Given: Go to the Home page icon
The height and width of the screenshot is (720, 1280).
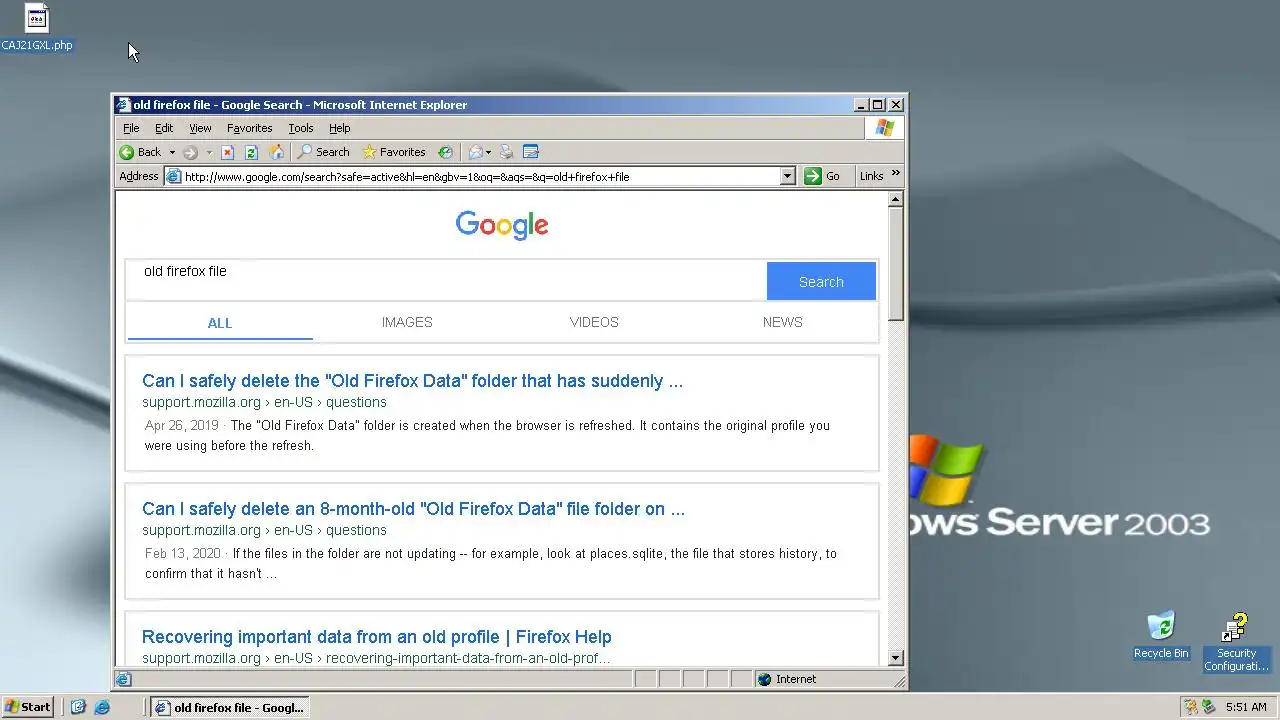Looking at the screenshot, I should click(x=276, y=152).
